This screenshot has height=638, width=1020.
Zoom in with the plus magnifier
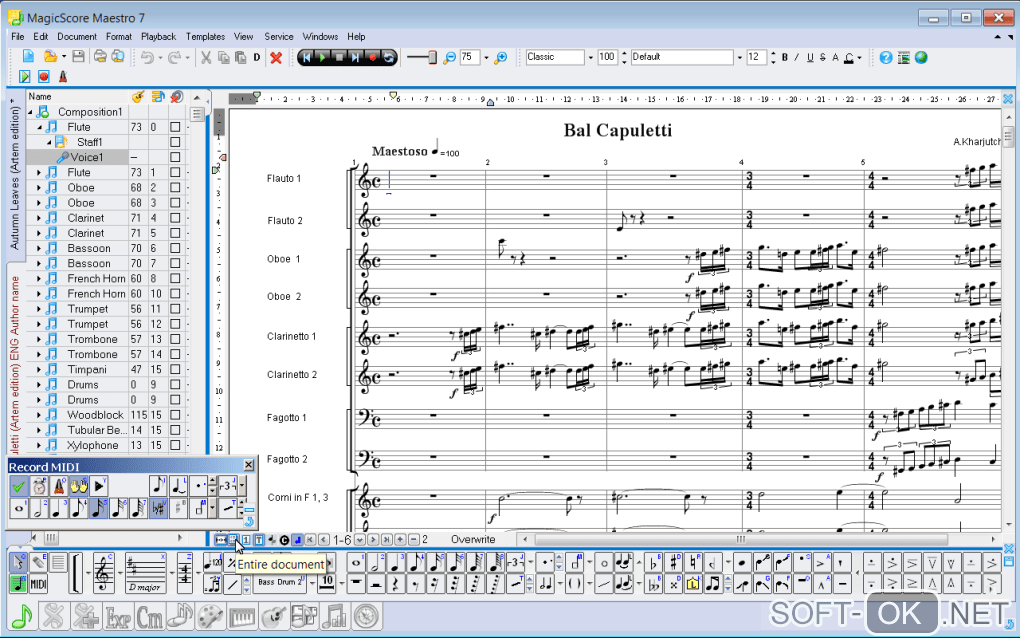(500, 58)
